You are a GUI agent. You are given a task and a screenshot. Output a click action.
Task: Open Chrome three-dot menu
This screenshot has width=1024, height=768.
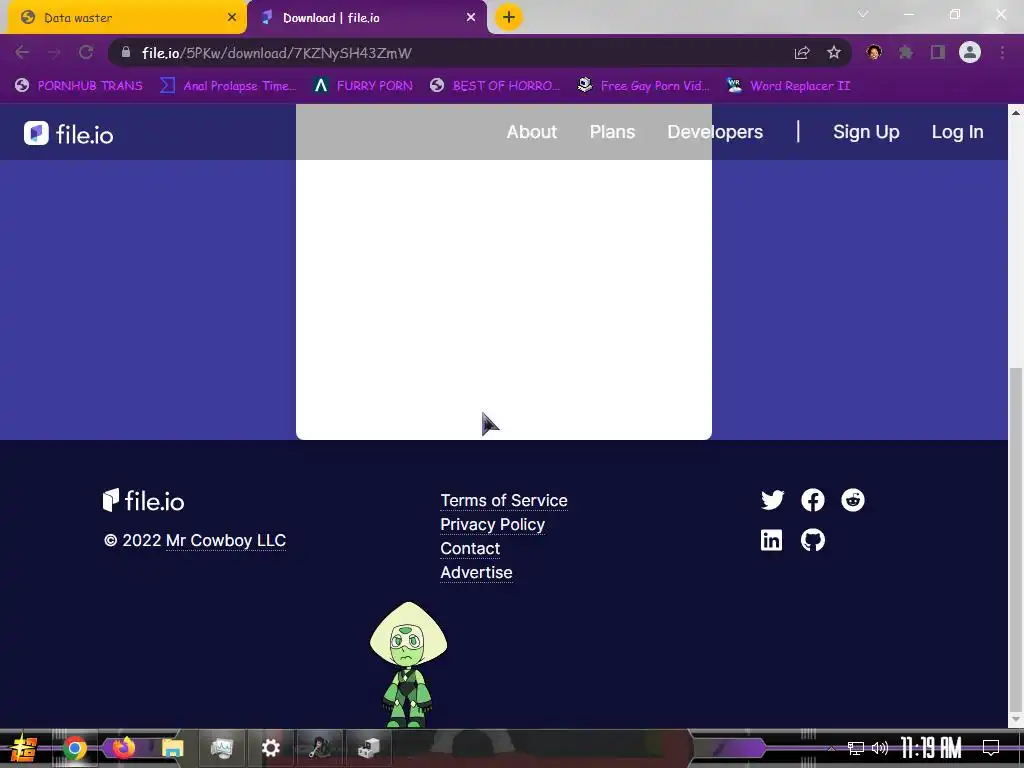pos(1002,52)
